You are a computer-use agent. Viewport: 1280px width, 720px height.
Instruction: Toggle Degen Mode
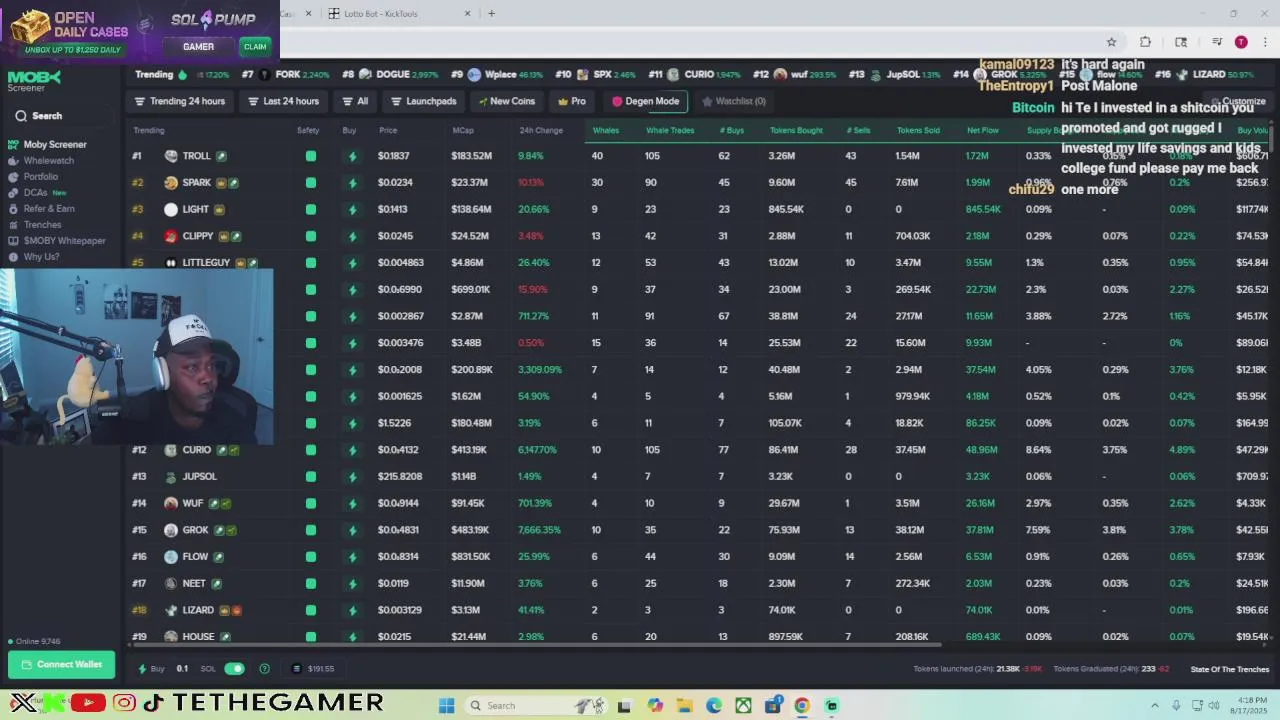pyautogui.click(x=646, y=101)
